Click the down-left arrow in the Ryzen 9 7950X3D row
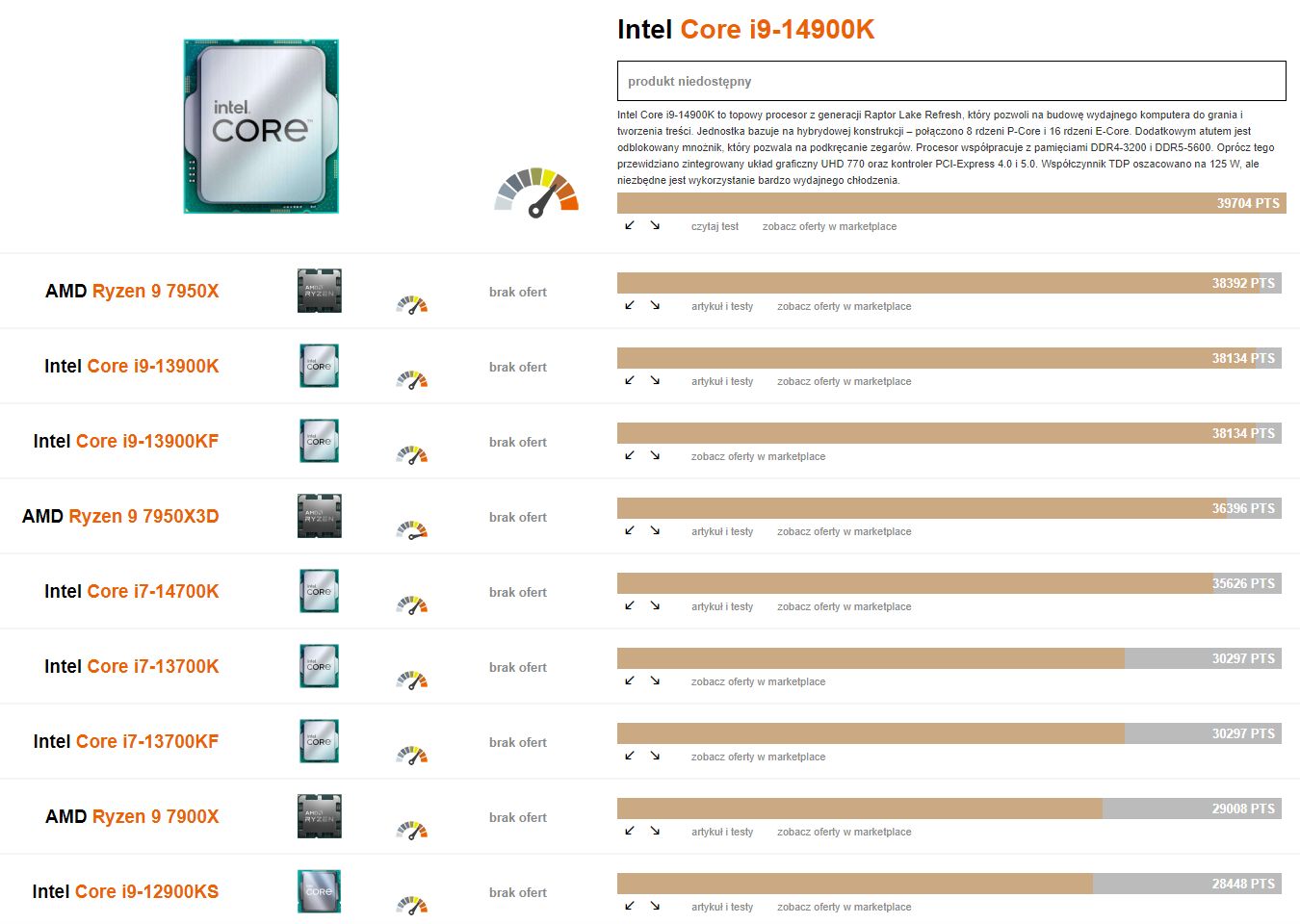 [630, 530]
